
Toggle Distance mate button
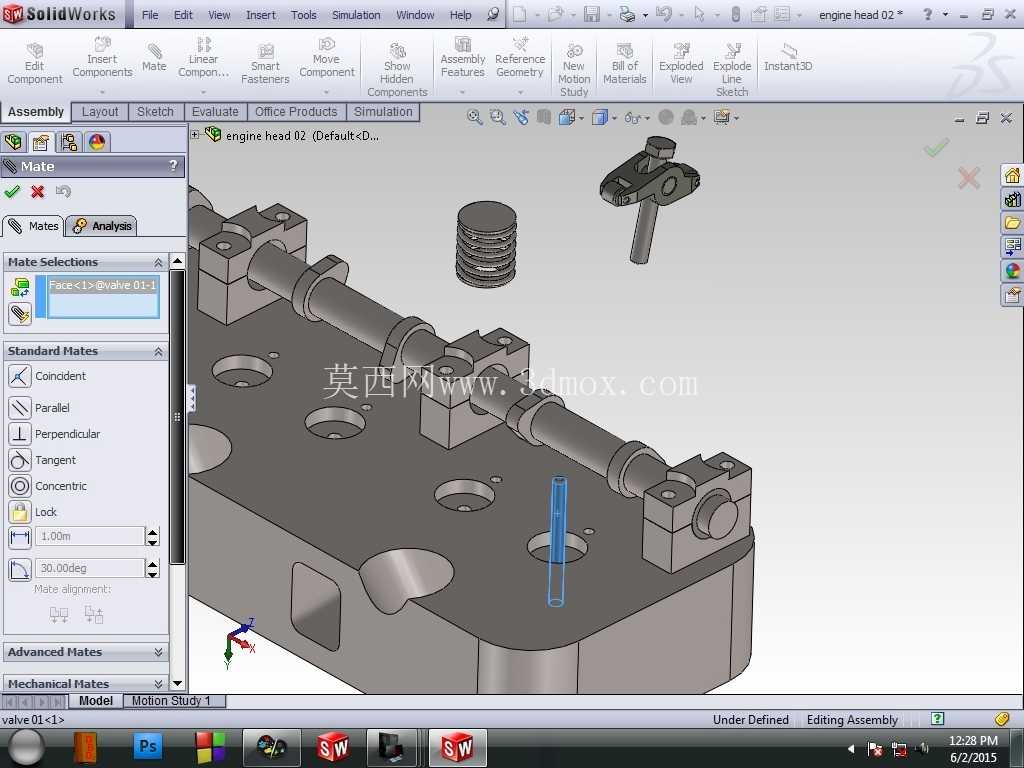(20, 537)
